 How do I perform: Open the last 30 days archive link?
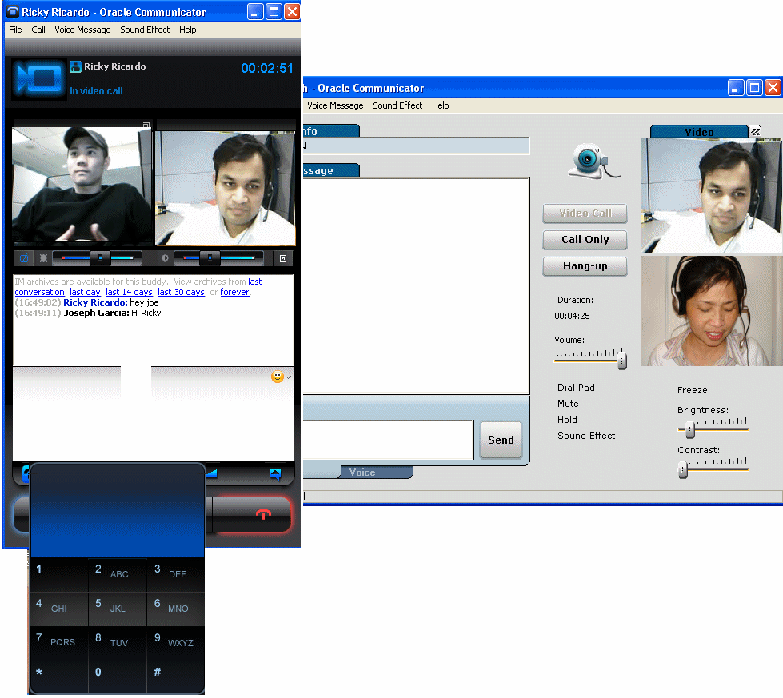181,292
